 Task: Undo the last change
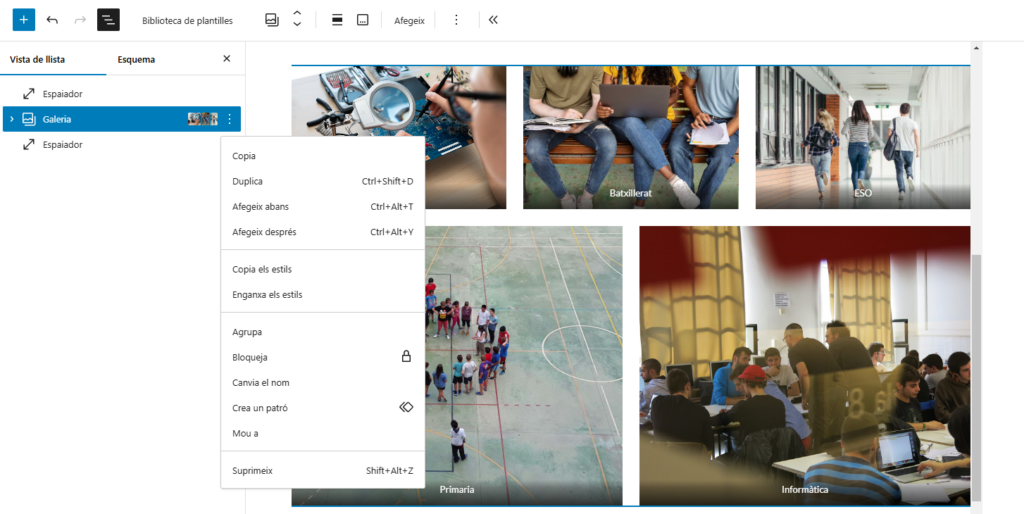(x=52, y=20)
